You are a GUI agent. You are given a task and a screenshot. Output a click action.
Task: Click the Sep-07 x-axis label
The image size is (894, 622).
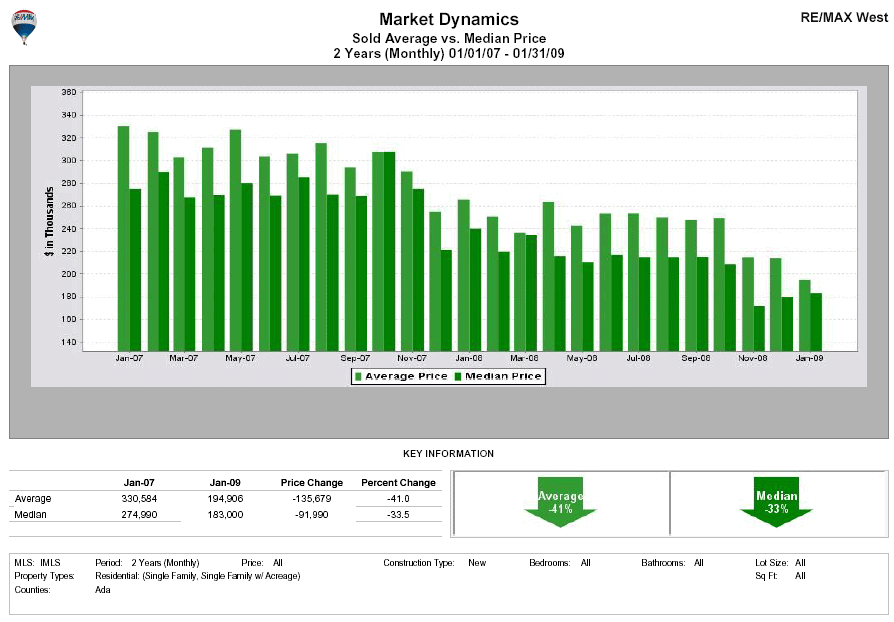(355, 358)
